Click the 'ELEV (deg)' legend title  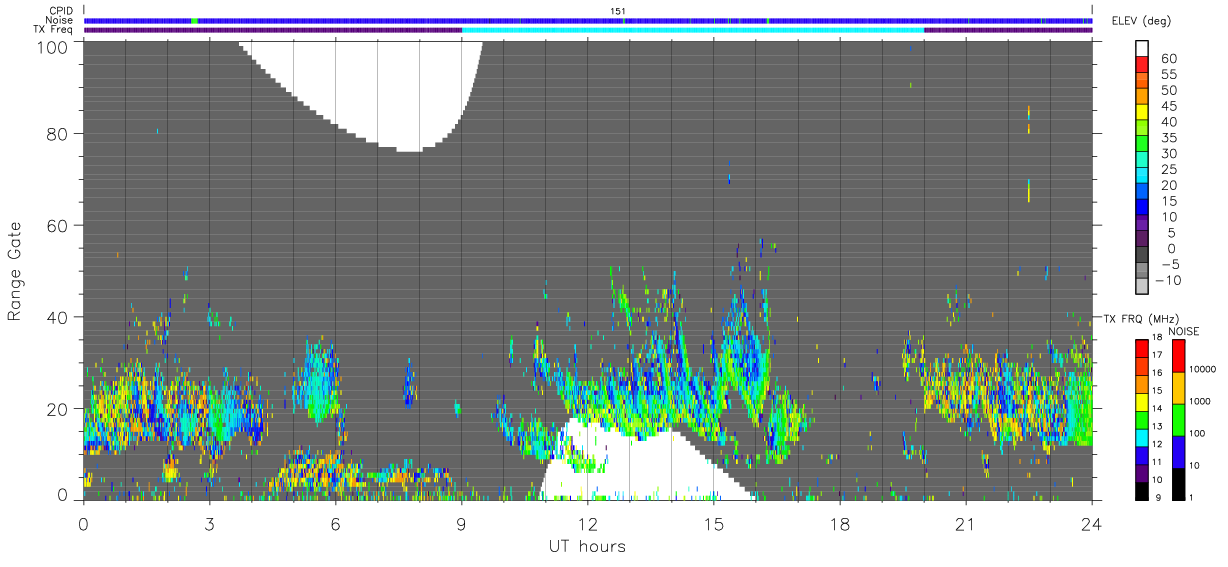pyautogui.click(x=1141, y=21)
